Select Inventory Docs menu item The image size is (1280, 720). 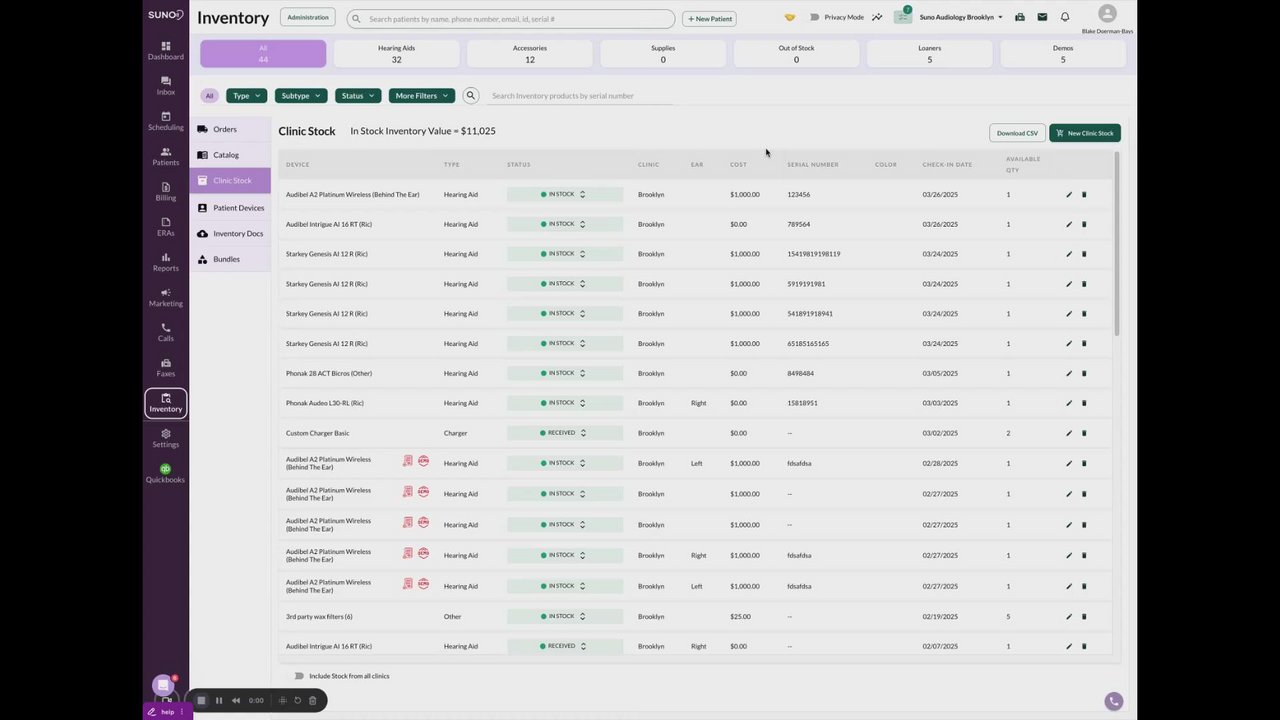pyautogui.click(x=230, y=234)
